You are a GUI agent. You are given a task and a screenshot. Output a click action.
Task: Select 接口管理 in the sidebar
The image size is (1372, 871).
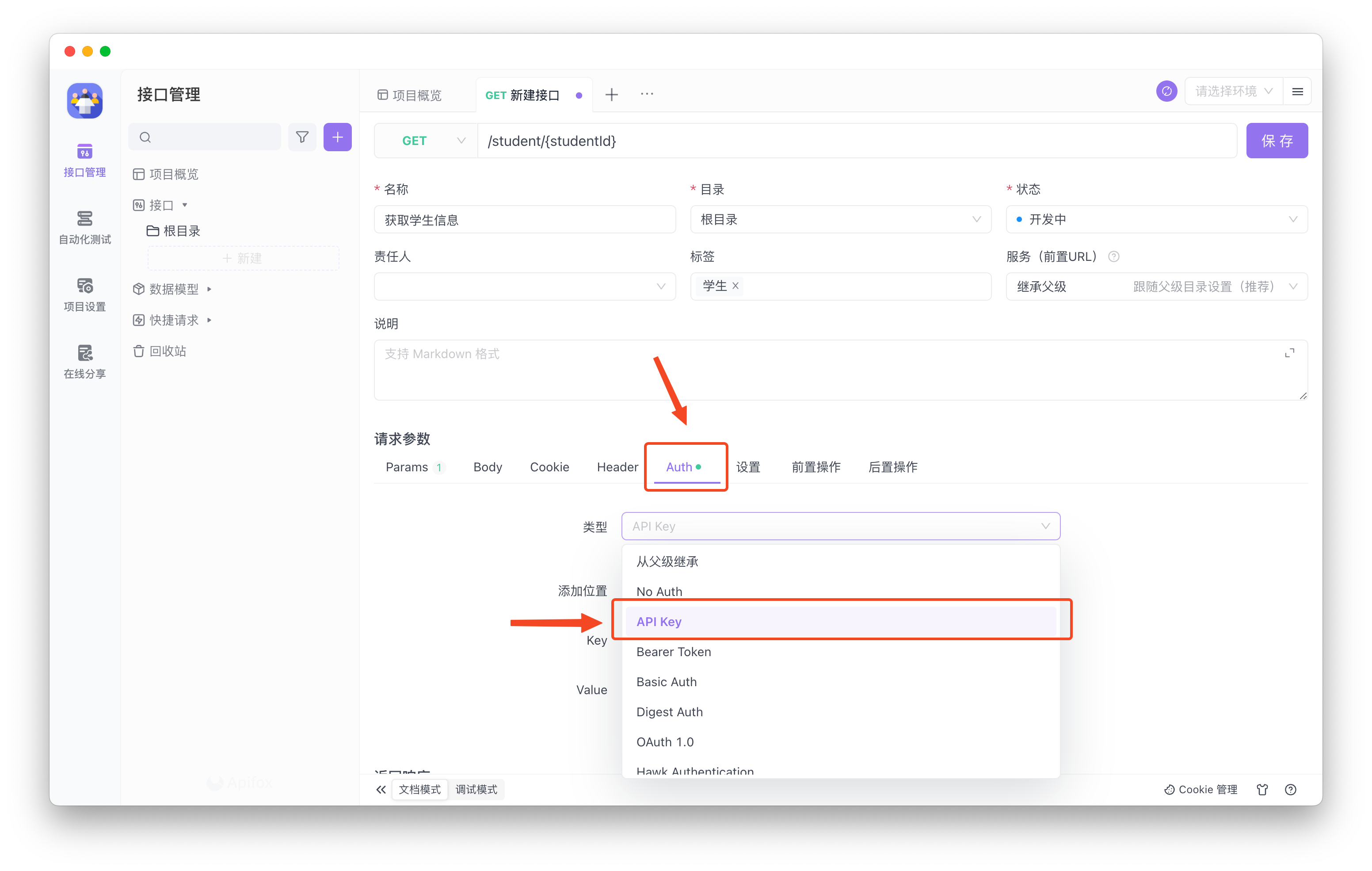85,161
